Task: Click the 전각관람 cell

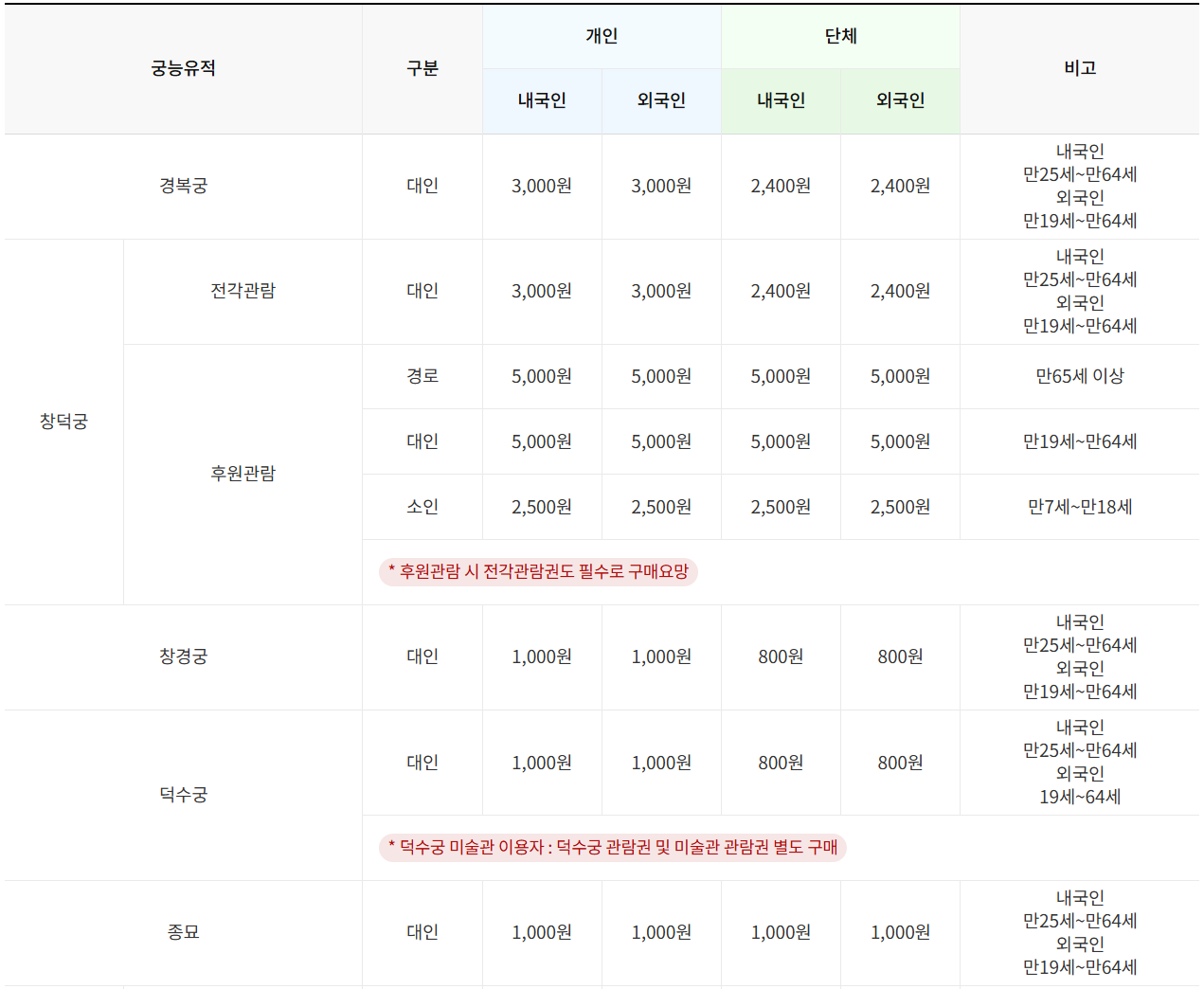Action: (x=243, y=291)
